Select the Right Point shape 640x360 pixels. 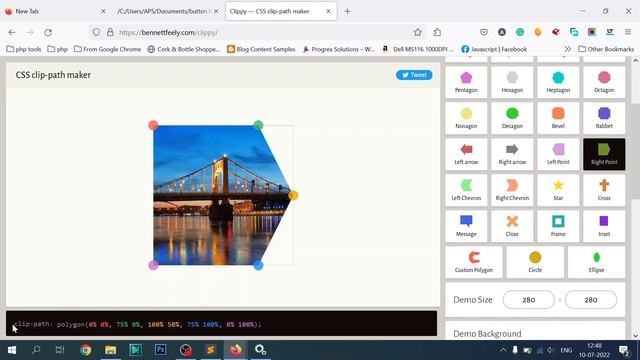click(604, 154)
